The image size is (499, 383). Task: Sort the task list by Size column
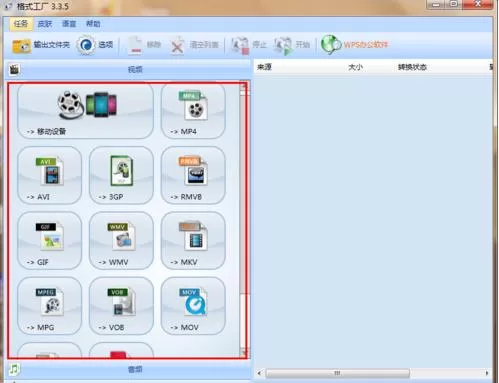pyautogui.click(x=355, y=67)
